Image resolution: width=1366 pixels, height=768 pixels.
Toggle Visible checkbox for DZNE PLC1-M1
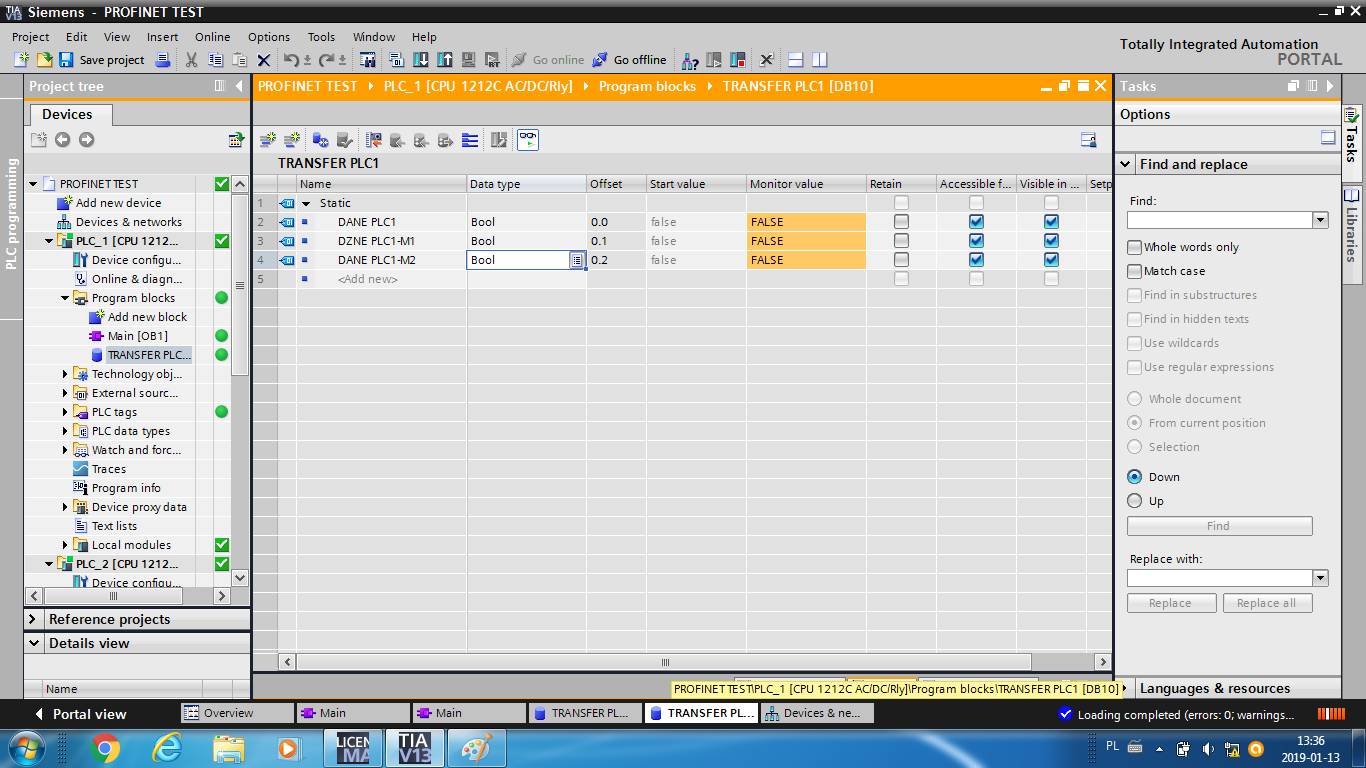click(x=1051, y=241)
